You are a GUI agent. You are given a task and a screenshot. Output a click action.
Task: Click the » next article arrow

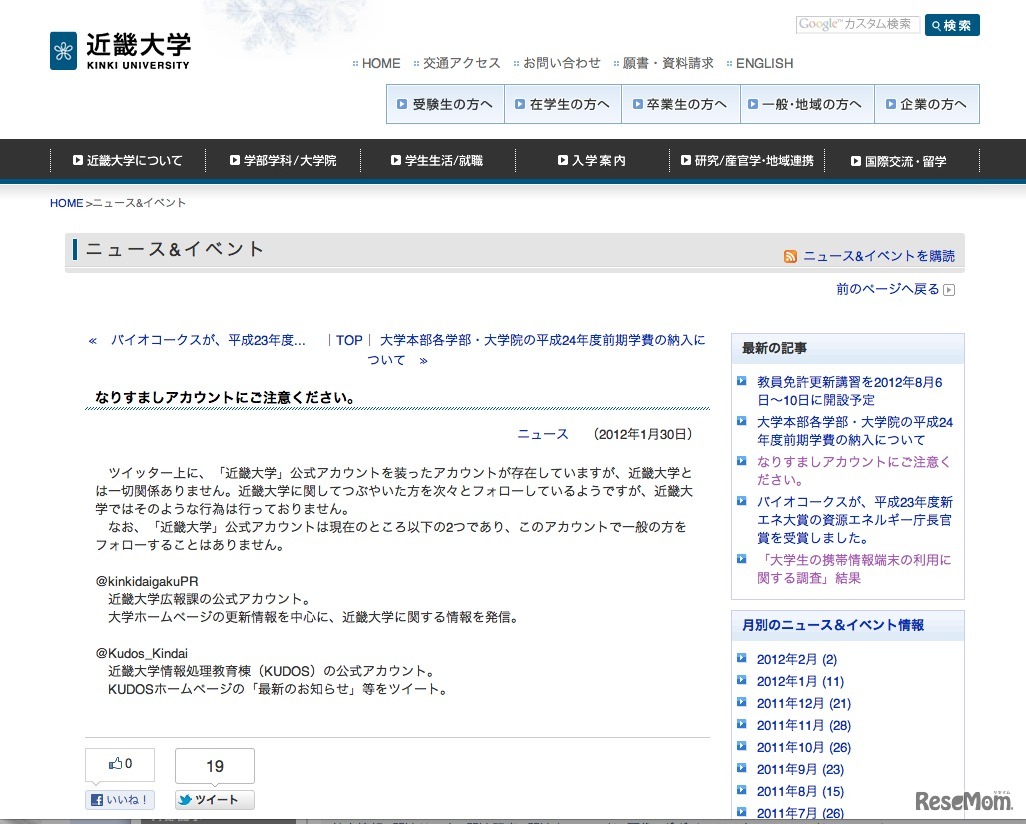tap(423, 360)
